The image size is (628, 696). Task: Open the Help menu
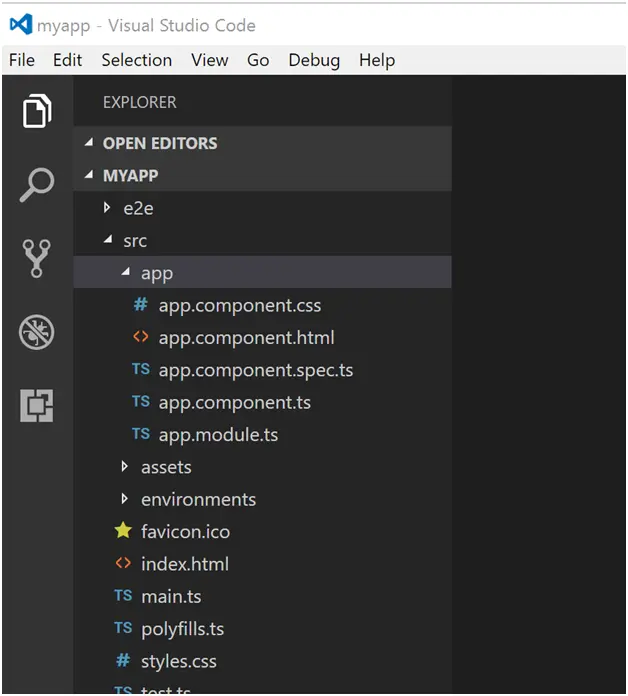coord(377,61)
